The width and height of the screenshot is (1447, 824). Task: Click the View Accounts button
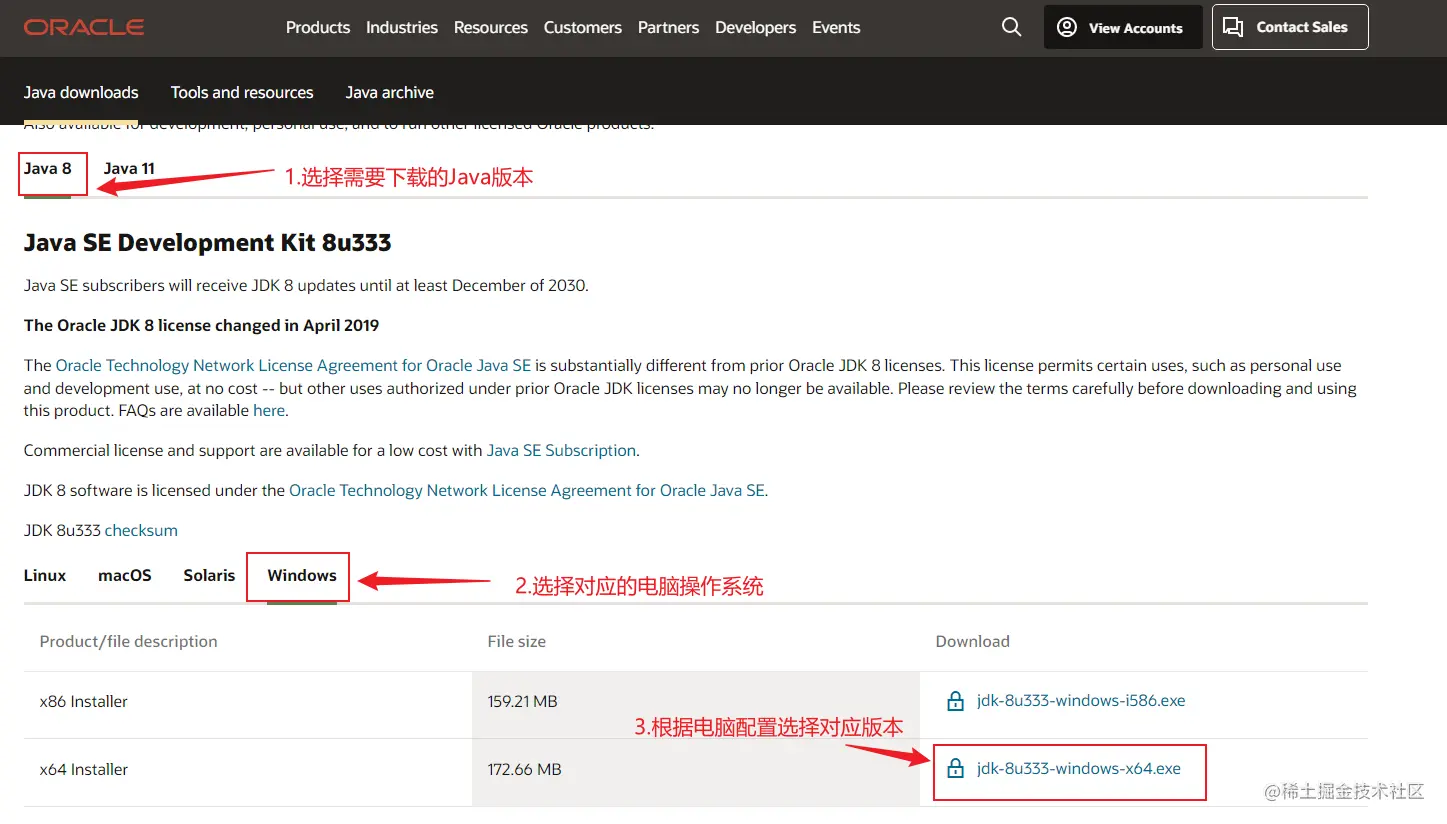click(x=1123, y=27)
